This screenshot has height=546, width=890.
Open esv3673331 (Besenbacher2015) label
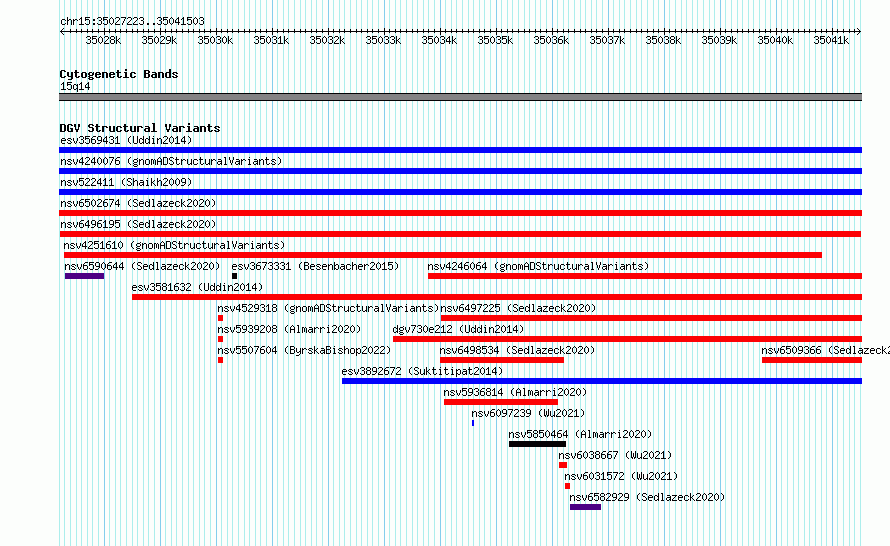coord(315,266)
